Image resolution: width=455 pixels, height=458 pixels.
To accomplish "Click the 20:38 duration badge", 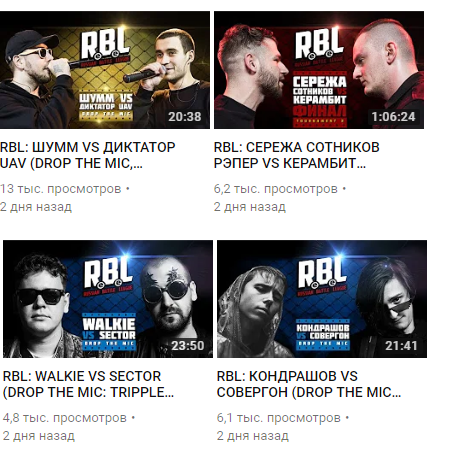I will click(x=185, y=117).
